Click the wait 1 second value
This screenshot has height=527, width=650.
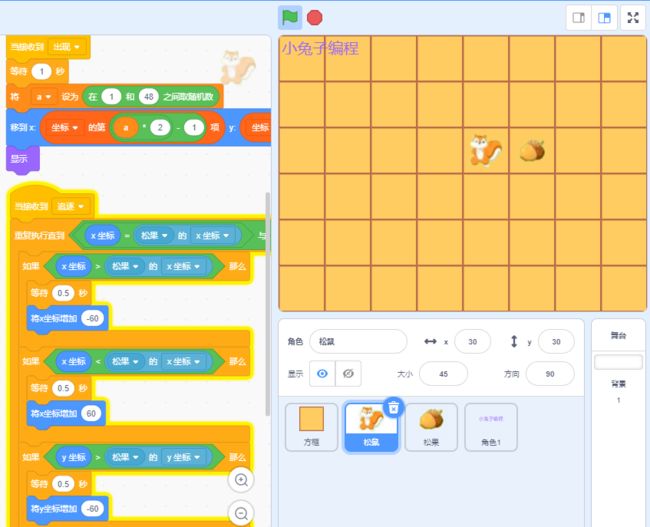tap(41, 71)
